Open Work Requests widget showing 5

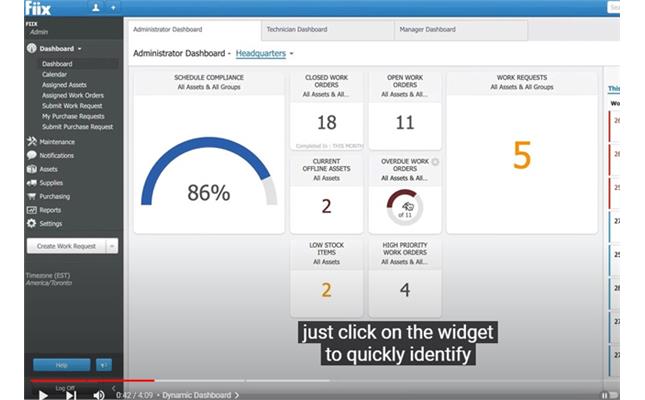point(522,152)
